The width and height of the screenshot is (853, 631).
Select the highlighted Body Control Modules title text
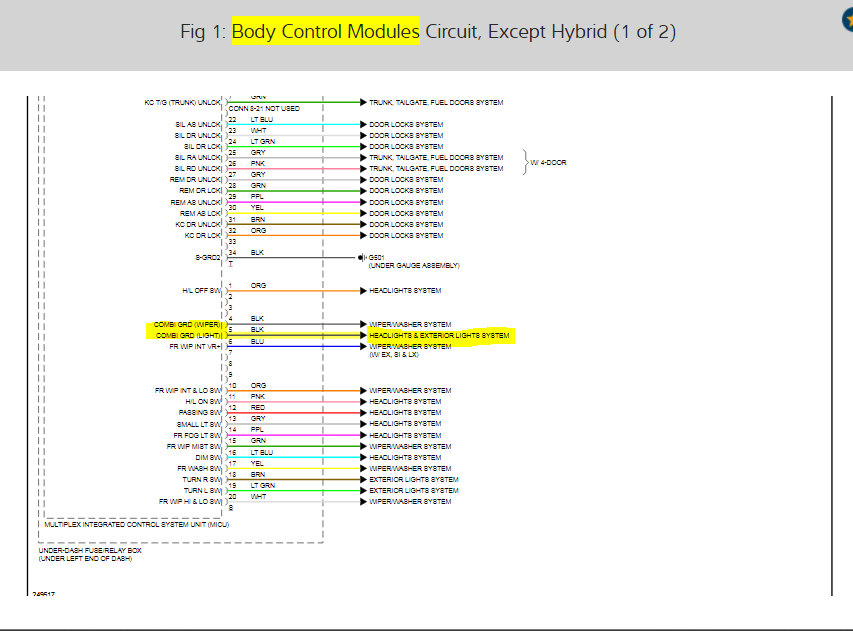click(x=326, y=32)
